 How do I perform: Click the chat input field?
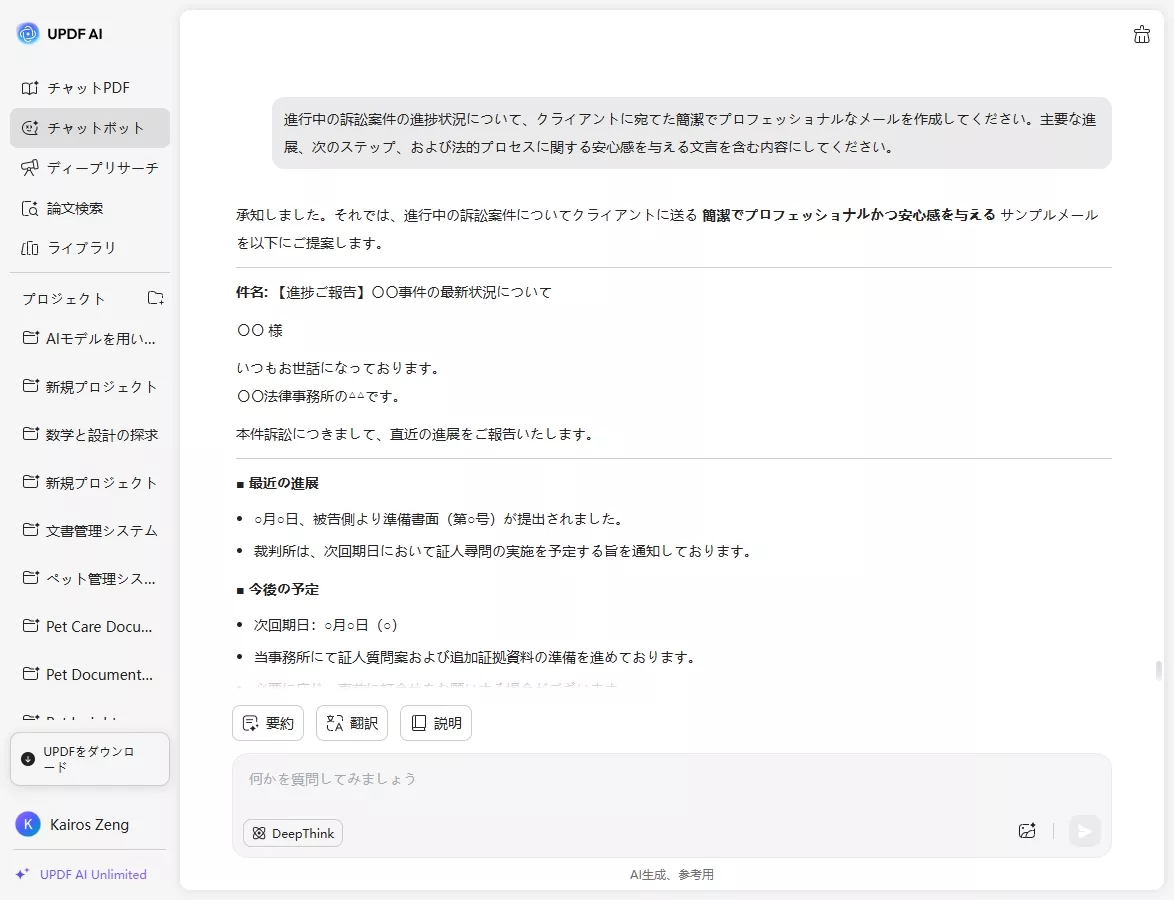pos(600,779)
